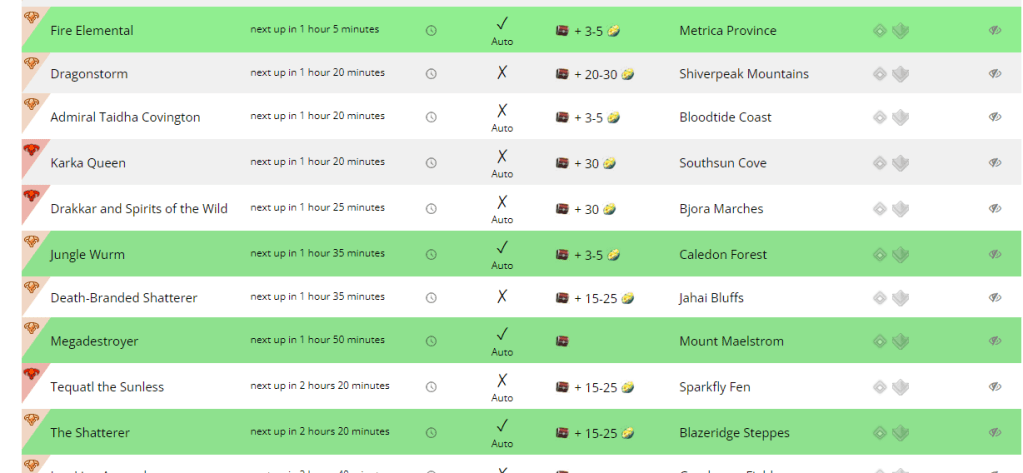Click the clock icon for Fire Elemental
The width and height of the screenshot is (1023, 473).
tap(431, 31)
